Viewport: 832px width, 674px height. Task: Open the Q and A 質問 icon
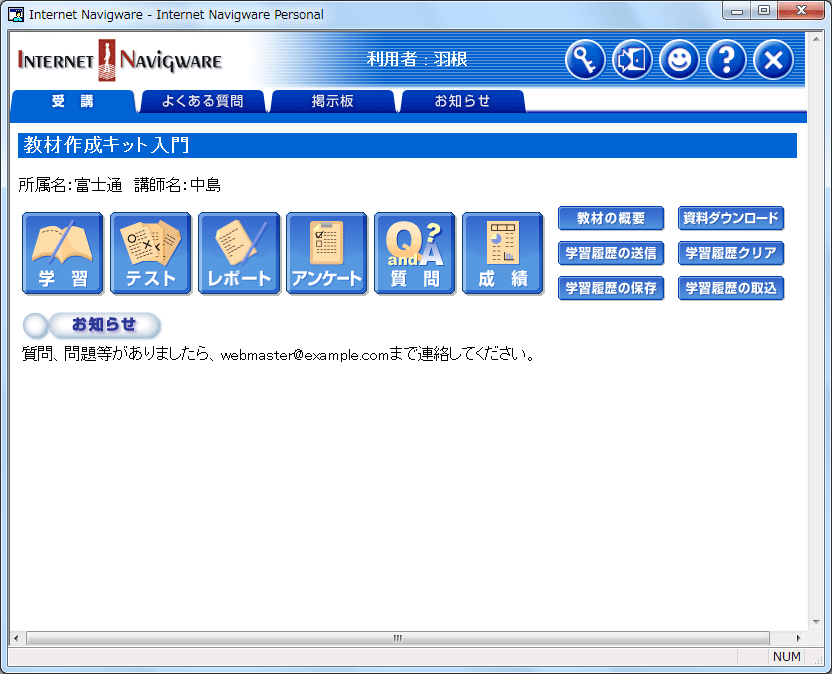[415, 253]
